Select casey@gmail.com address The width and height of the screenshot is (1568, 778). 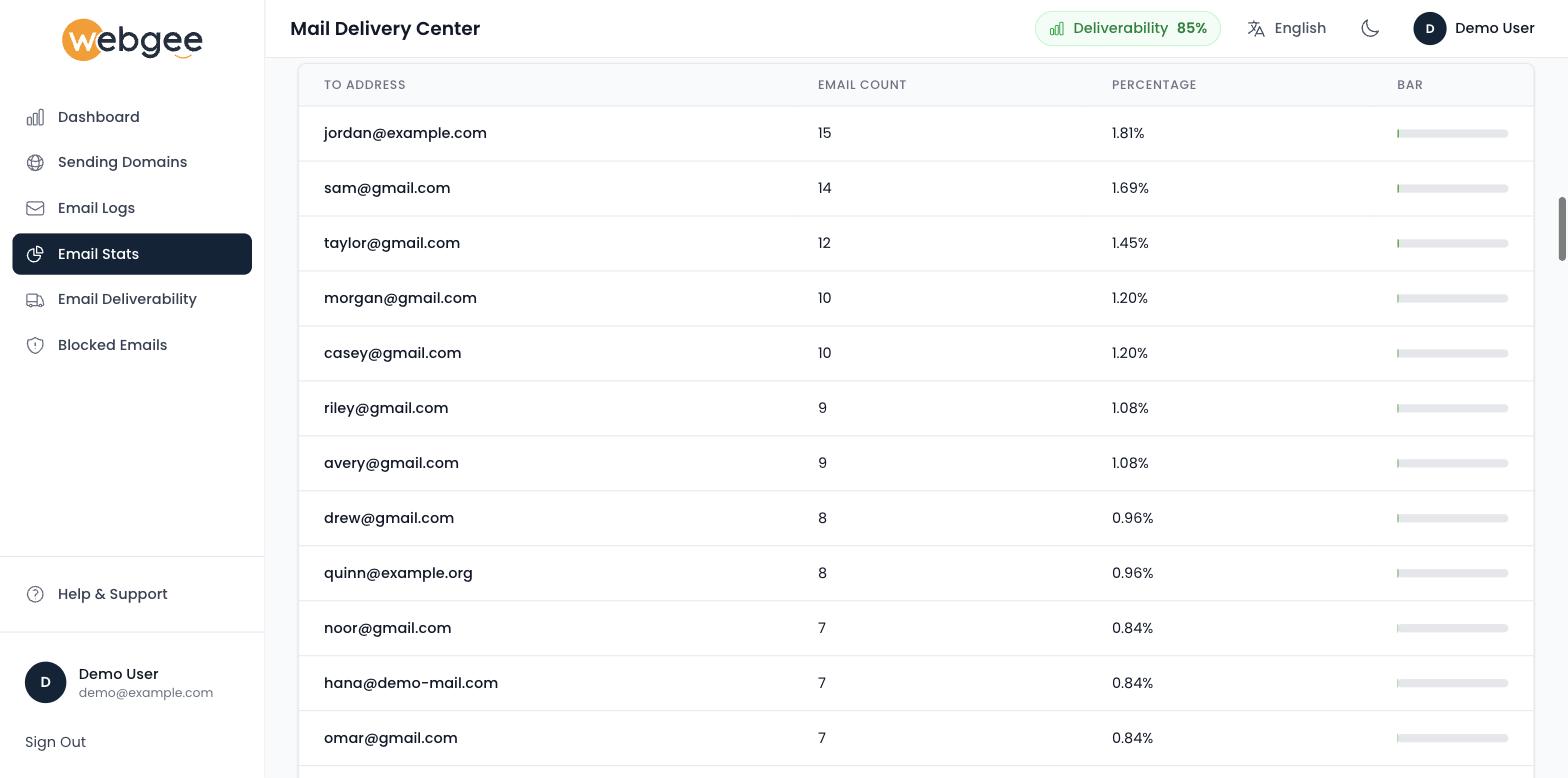coord(392,353)
